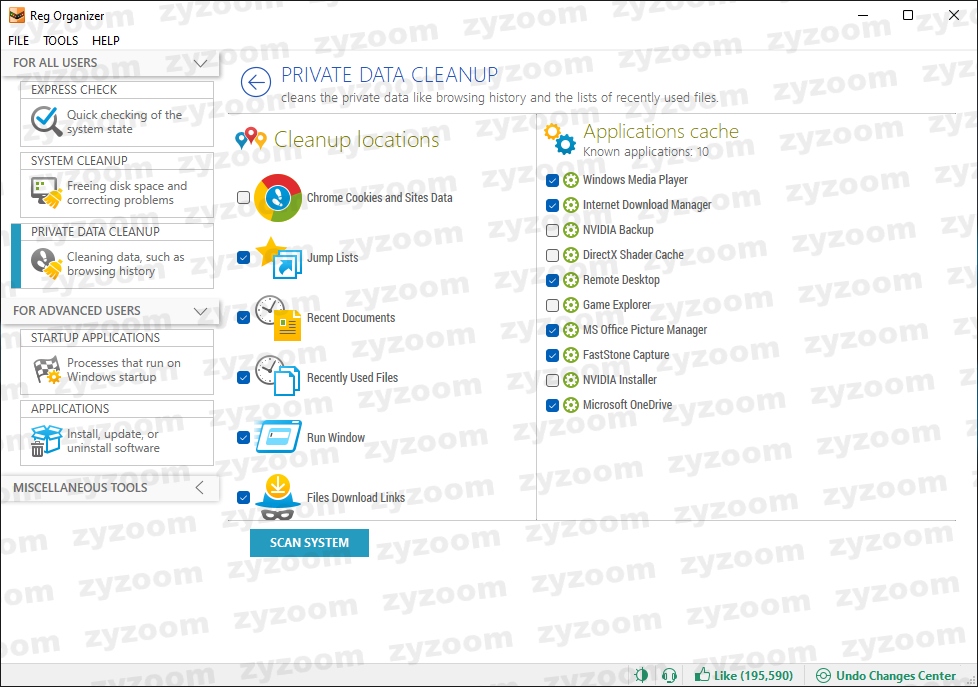The image size is (978, 687).
Task: Open the Undo Changes Center
Action: 886,675
